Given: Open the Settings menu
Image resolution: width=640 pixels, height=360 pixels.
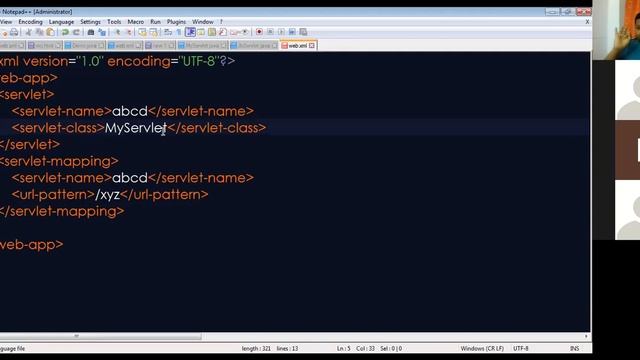Looking at the screenshot, I should click(90, 22).
